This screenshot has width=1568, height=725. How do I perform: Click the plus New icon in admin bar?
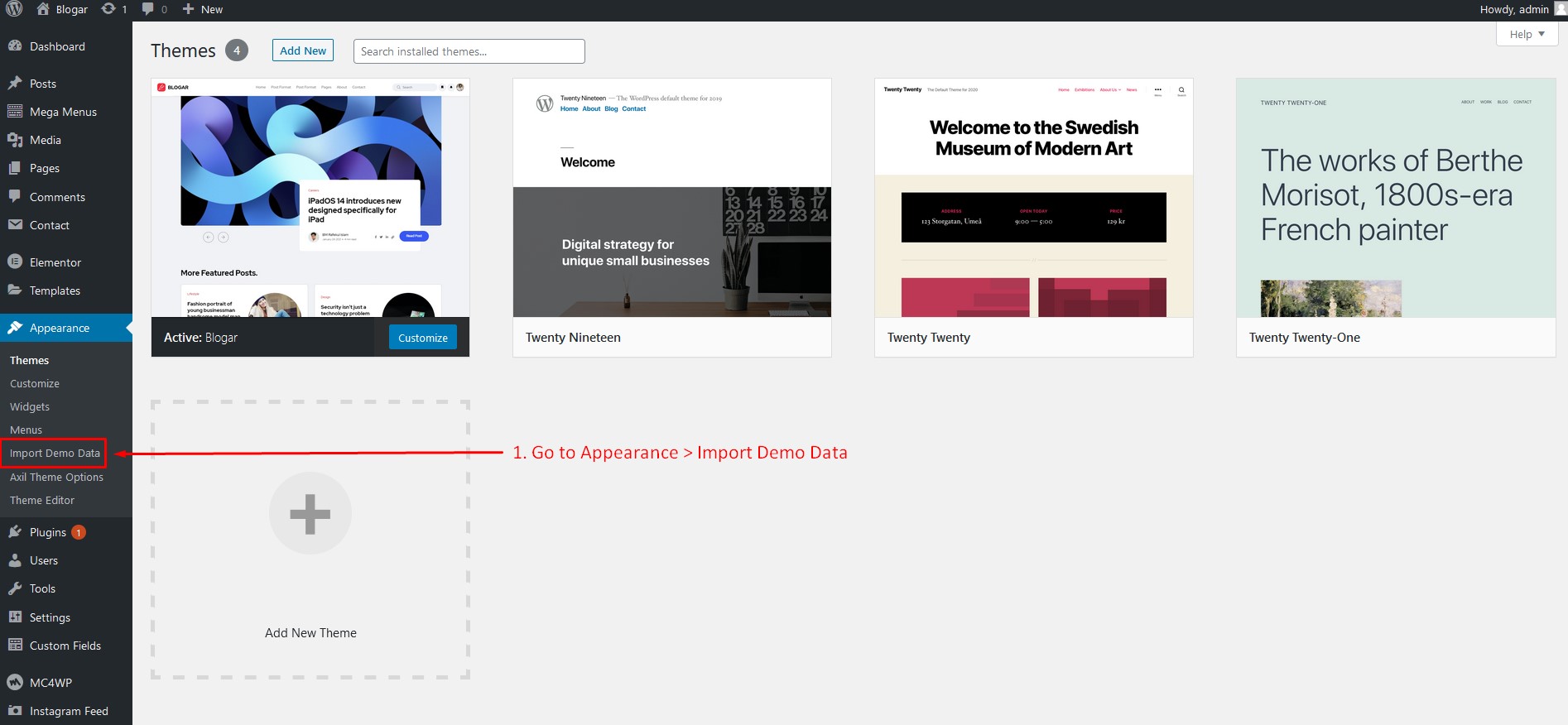pos(188,9)
